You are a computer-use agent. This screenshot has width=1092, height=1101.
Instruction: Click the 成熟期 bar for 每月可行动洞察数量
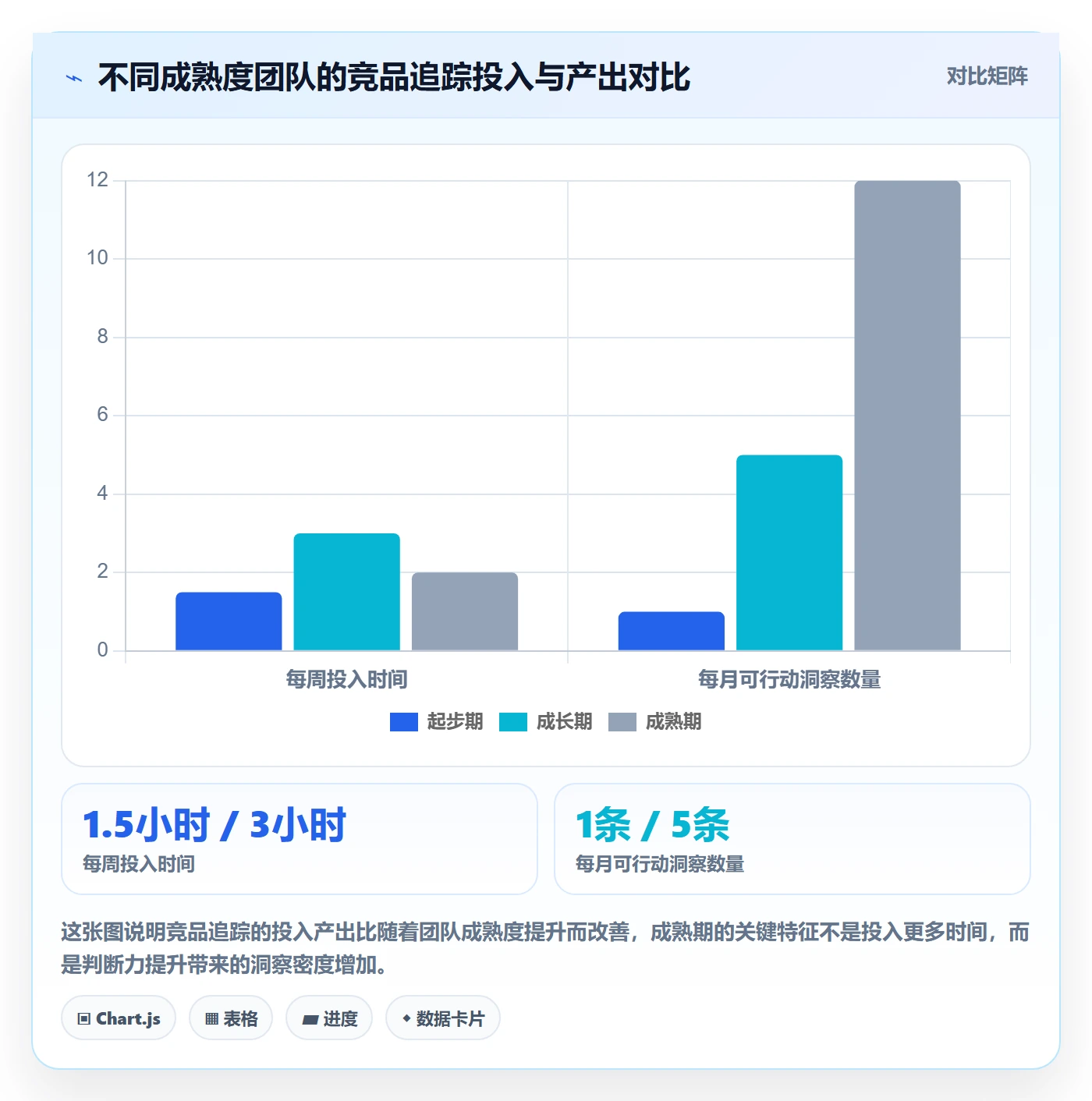(x=907, y=416)
